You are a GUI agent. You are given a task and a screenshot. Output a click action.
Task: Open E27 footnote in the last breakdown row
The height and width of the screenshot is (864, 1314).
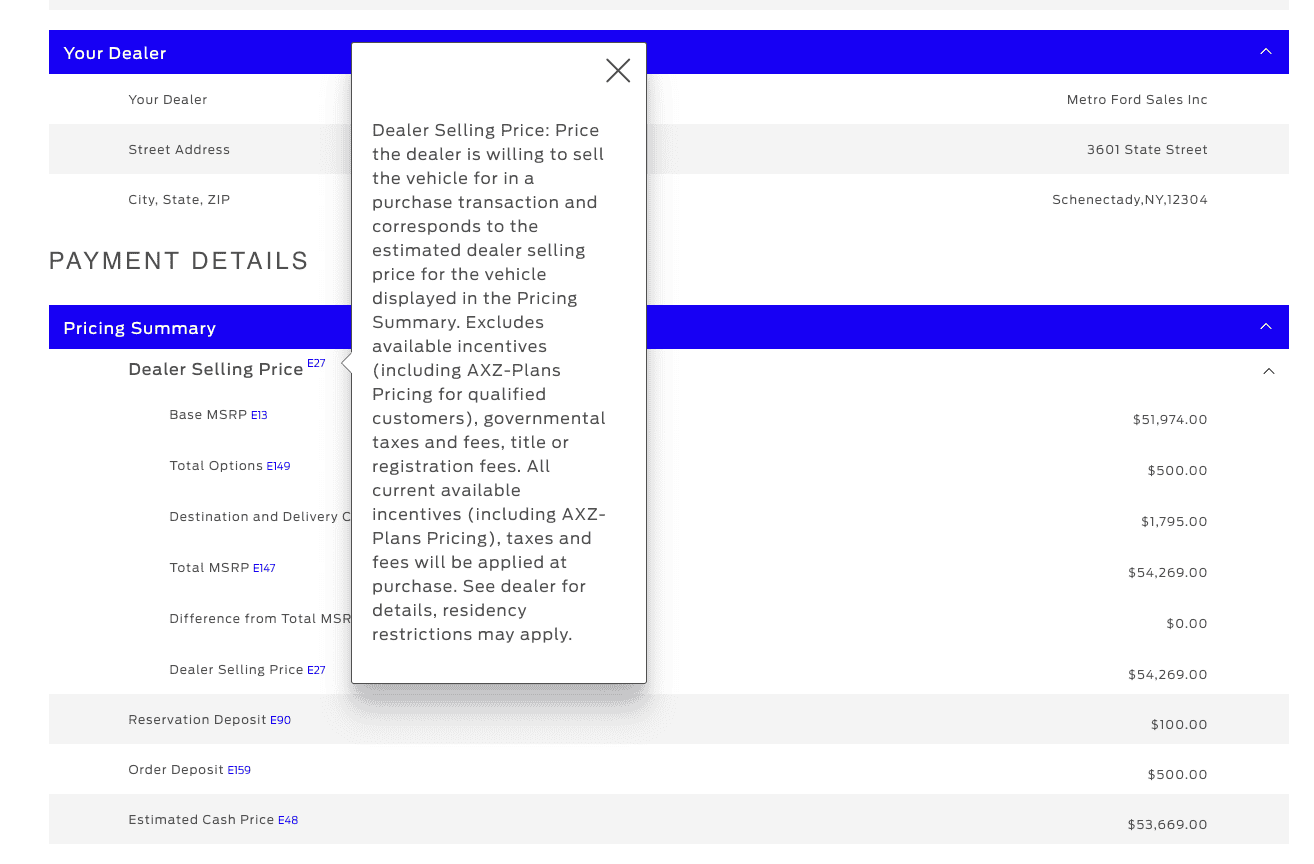tap(316, 670)
